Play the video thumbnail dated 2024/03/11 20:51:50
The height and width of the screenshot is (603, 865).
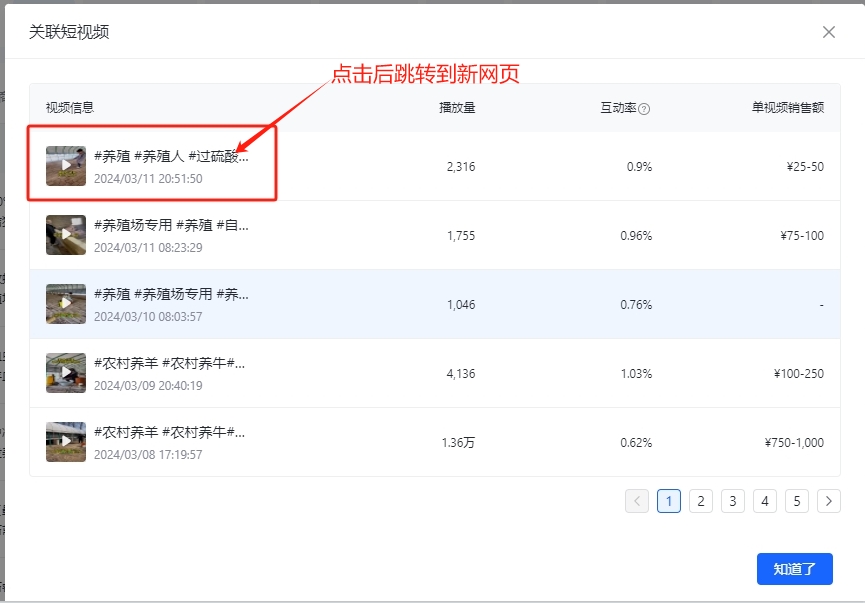click(x=66, y=166)
